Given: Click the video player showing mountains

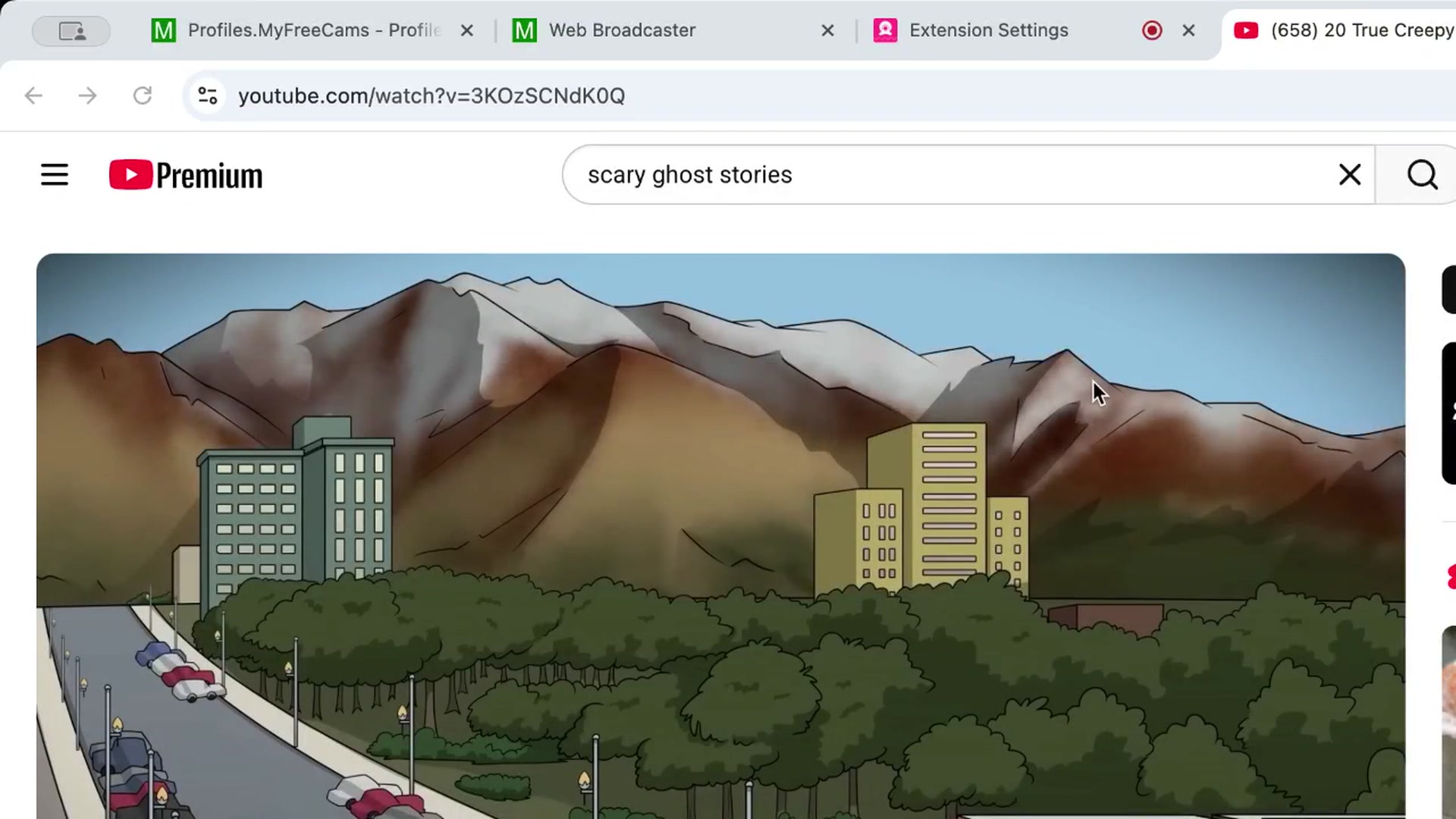Looking at the screenshot, I should coord(720,536).
